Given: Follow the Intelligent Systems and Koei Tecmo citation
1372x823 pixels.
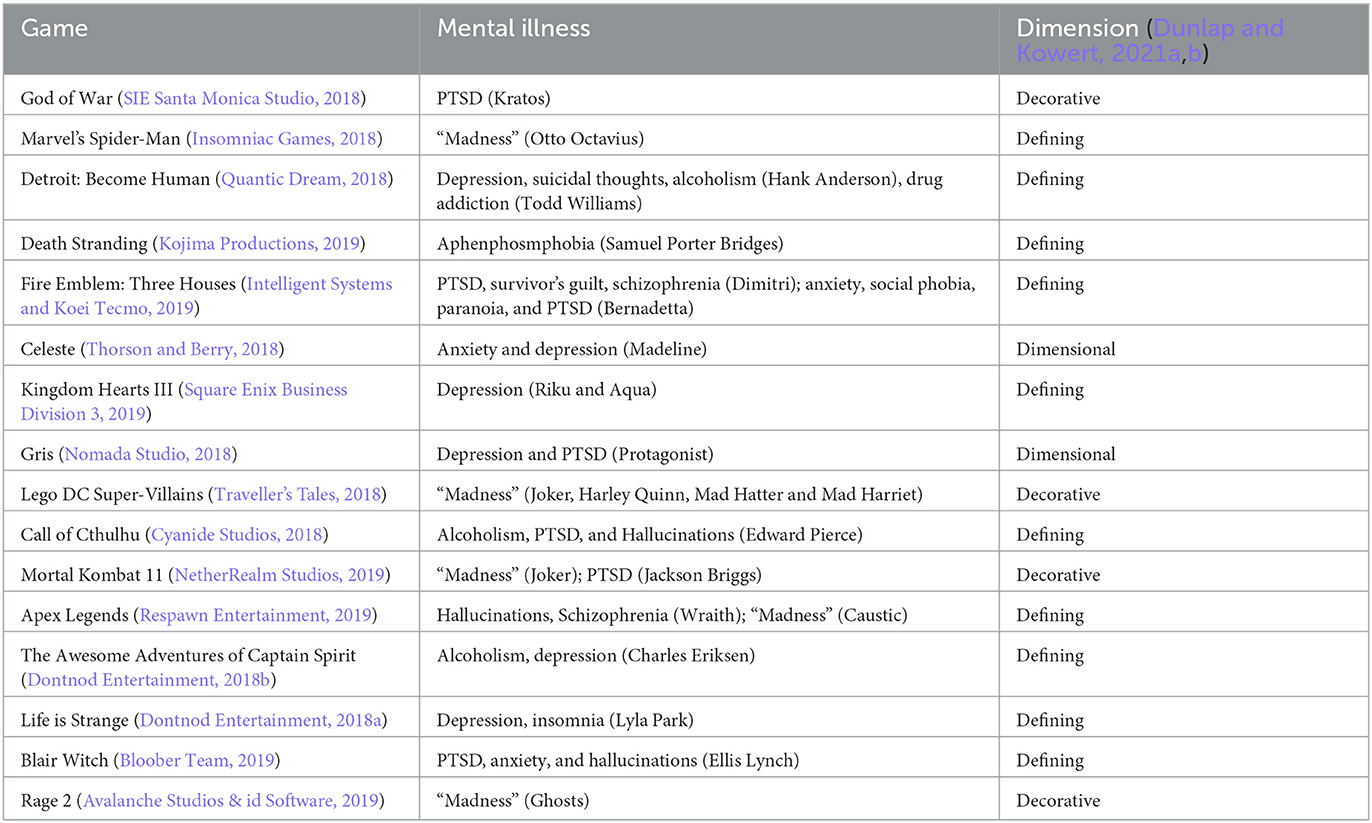Looking at the screenshot, I should [x=207, y=296].
